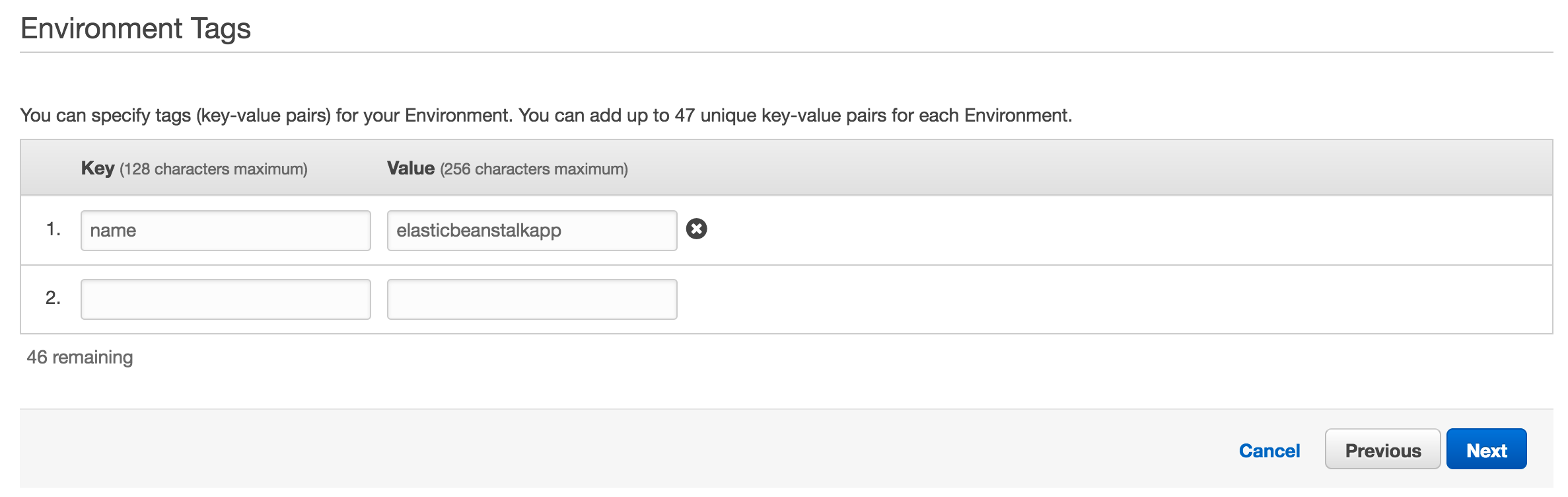Image resolution: width=1568 pixels, height=497 pixels.
Task: Click the Value column header
Action: tap(411, 169)
